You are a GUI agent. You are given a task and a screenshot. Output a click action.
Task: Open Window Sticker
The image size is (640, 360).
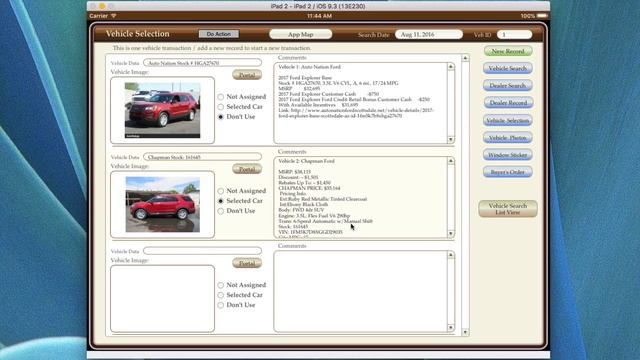tap(508, 155)
